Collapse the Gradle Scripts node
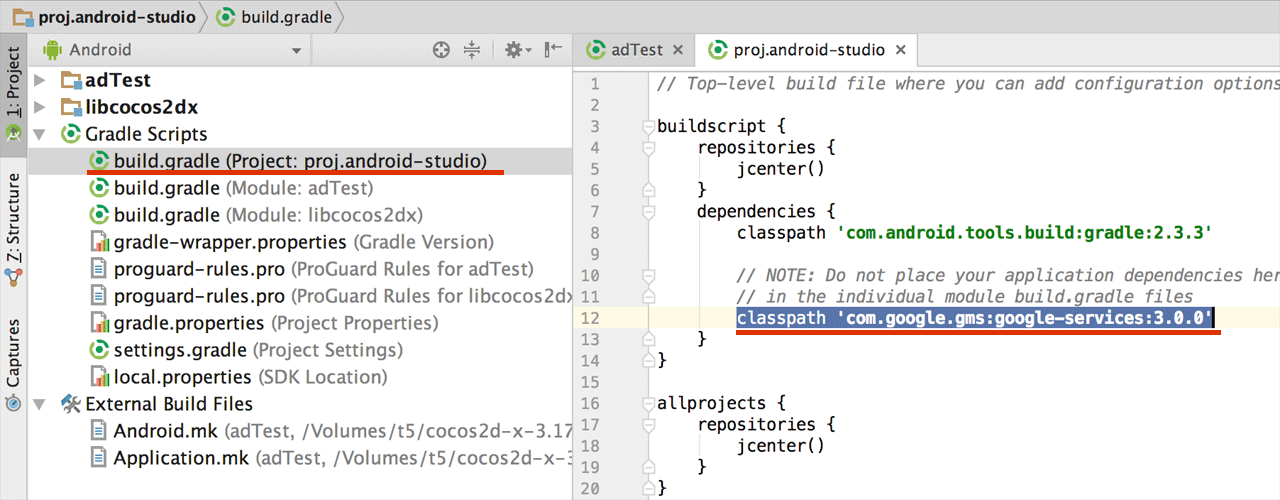 40,134
